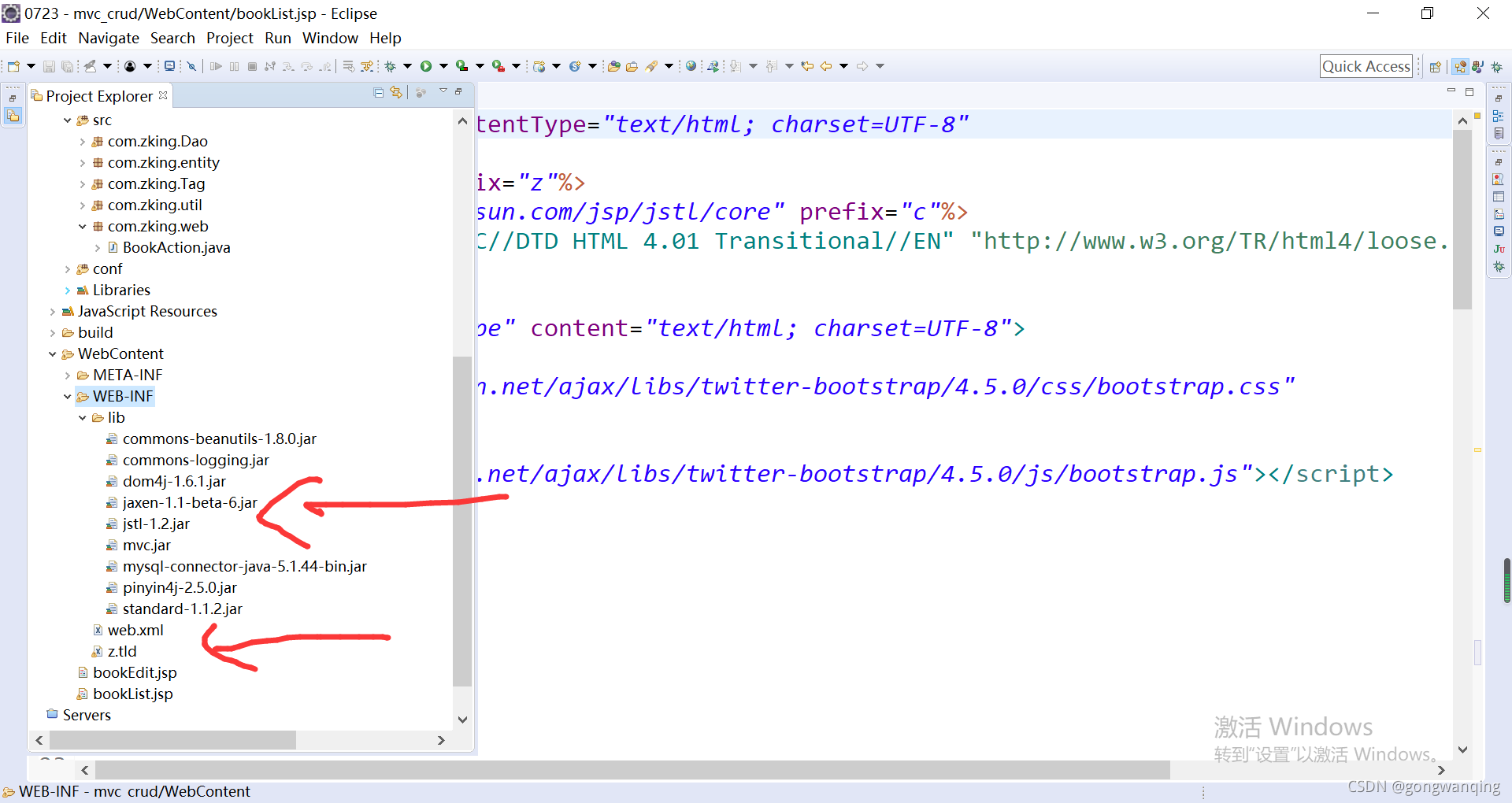Click the editor vertical scrollbar thumb
The height and width of the screenshot is (803, 1512).
[x=1462, y=220]
